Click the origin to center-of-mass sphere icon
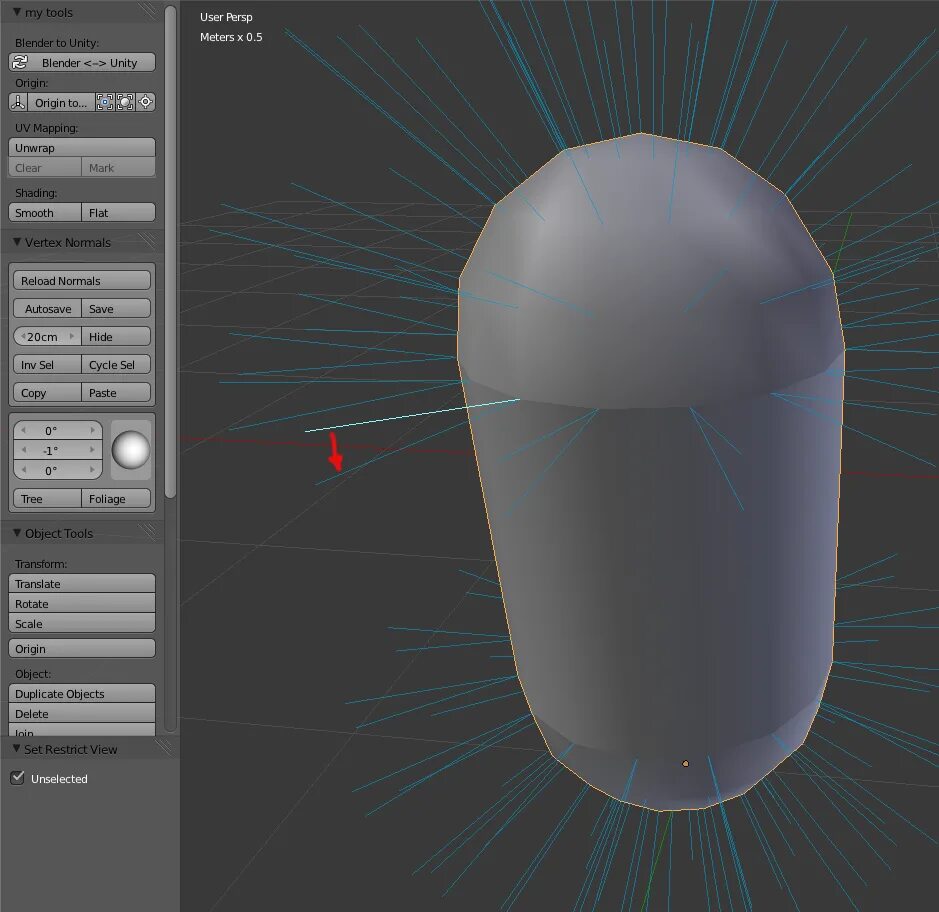 (125, 102)
